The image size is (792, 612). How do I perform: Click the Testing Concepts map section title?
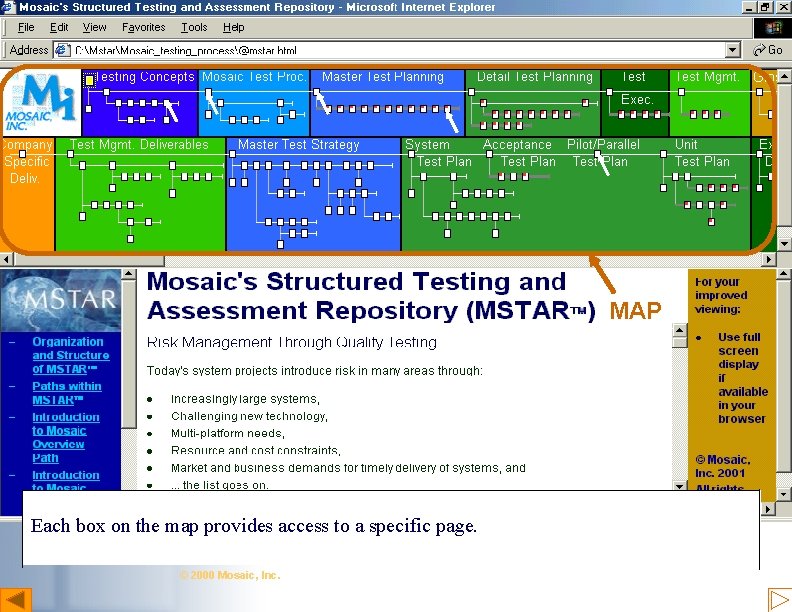(145, 77)
